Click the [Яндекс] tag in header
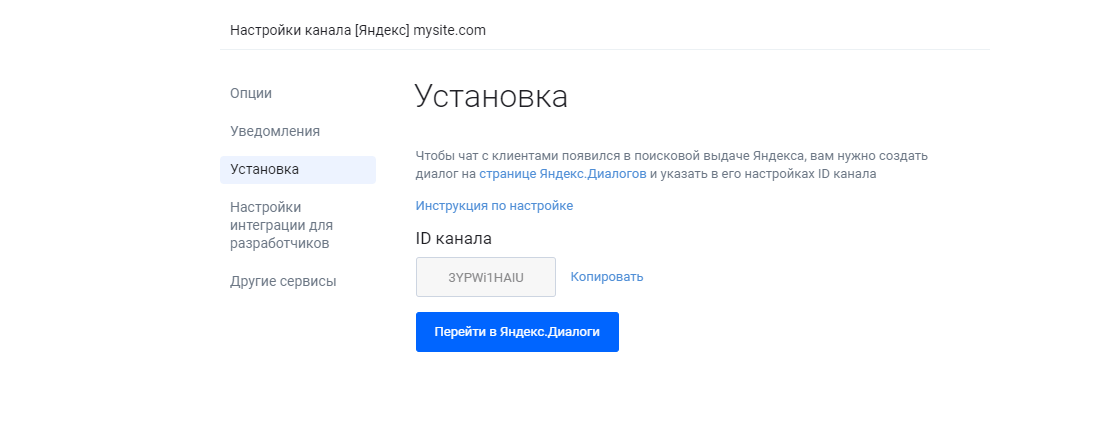 [382, 30]
